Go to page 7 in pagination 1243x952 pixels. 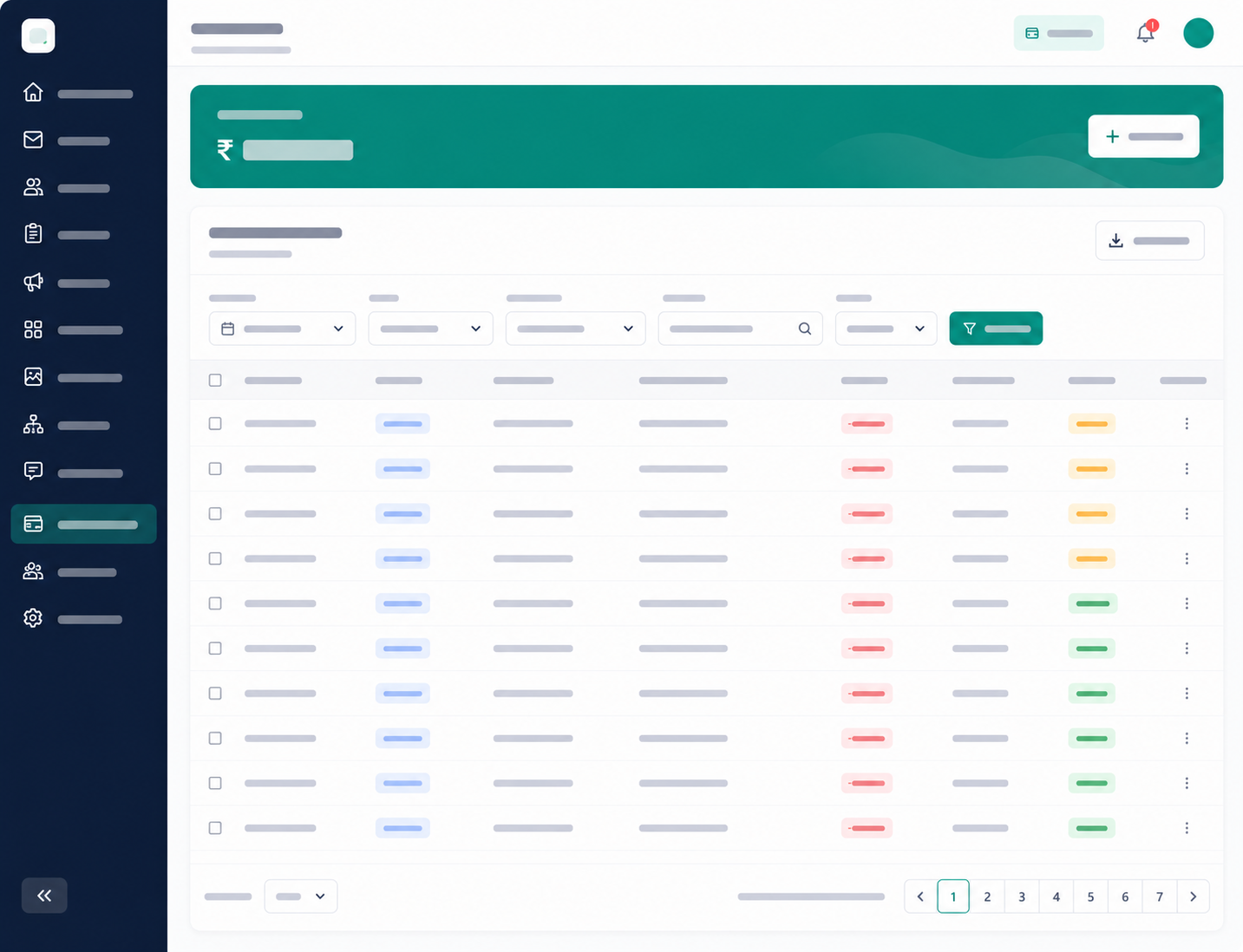tap(1160, 897)
